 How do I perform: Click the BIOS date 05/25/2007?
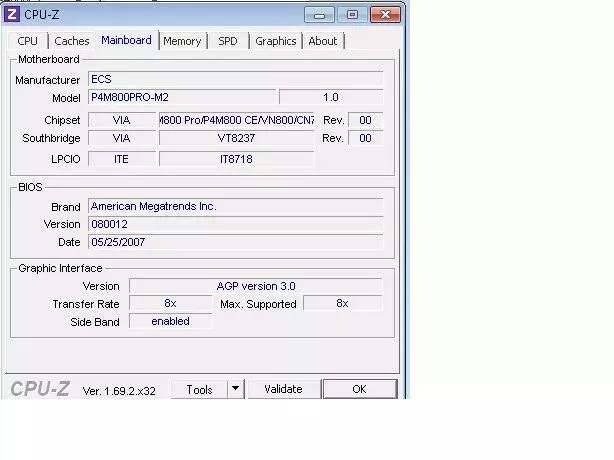235,242
